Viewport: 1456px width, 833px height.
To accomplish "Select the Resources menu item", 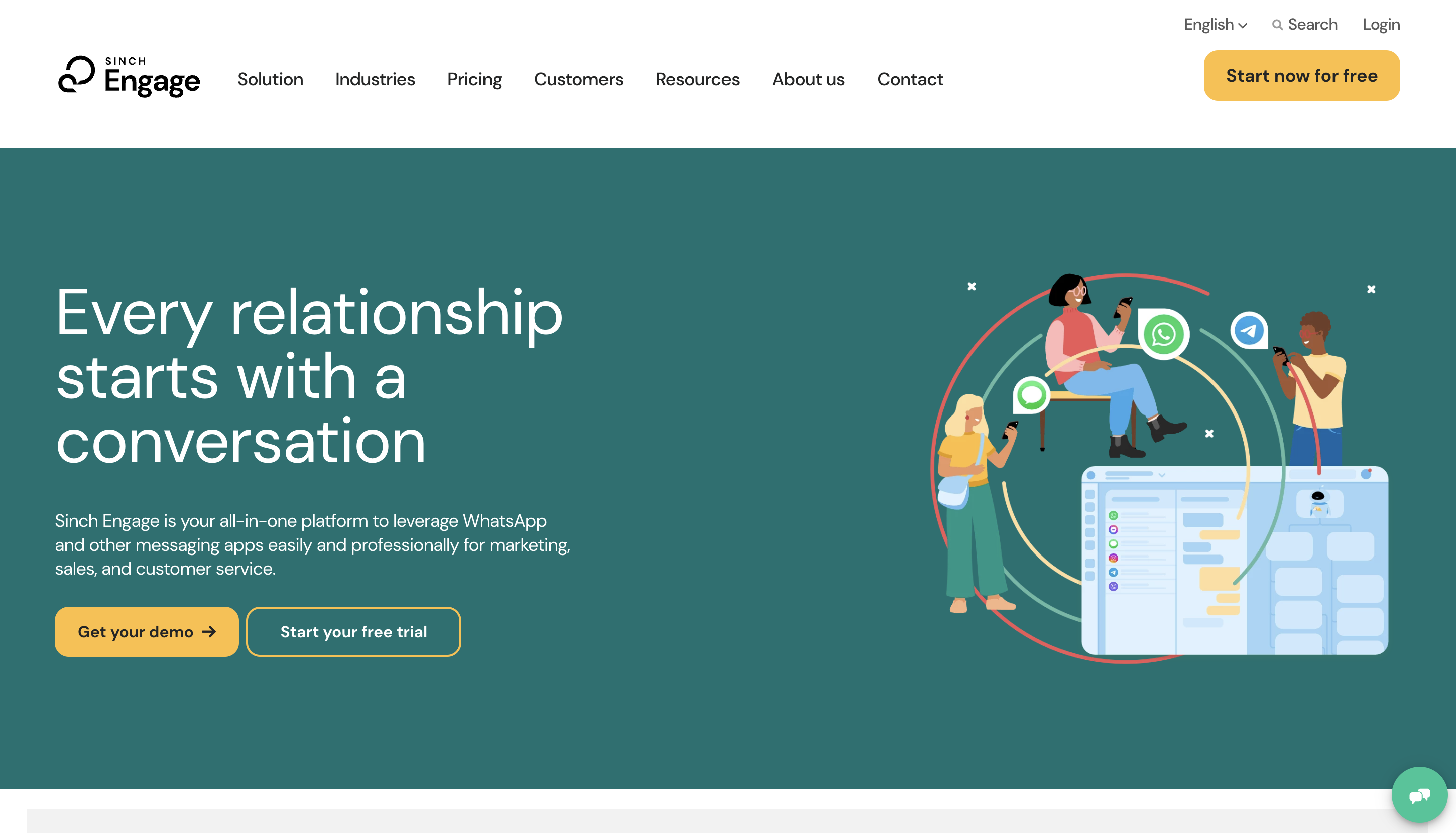I will [x=697, y=79].
